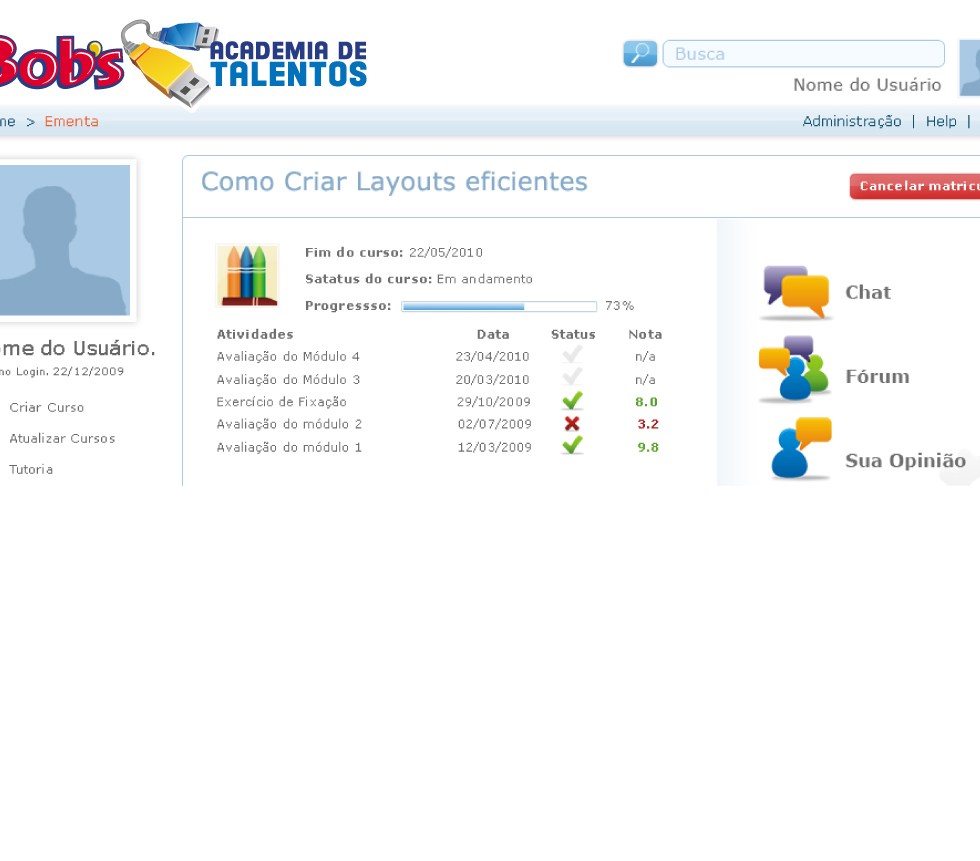This screenshot has width=980, height=861.
Task: Click green checkmark for Exercício de Fixação
Action: (x=572, y=402)
